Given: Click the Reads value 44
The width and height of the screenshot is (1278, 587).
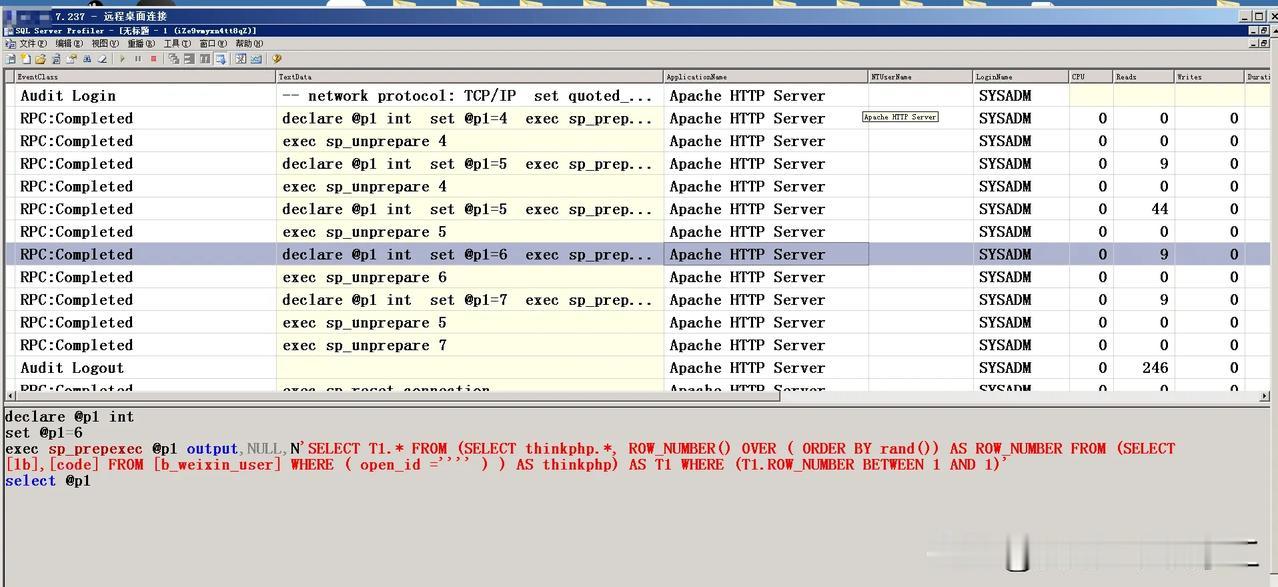Looking at the screenshot, I should (1160, 209).
